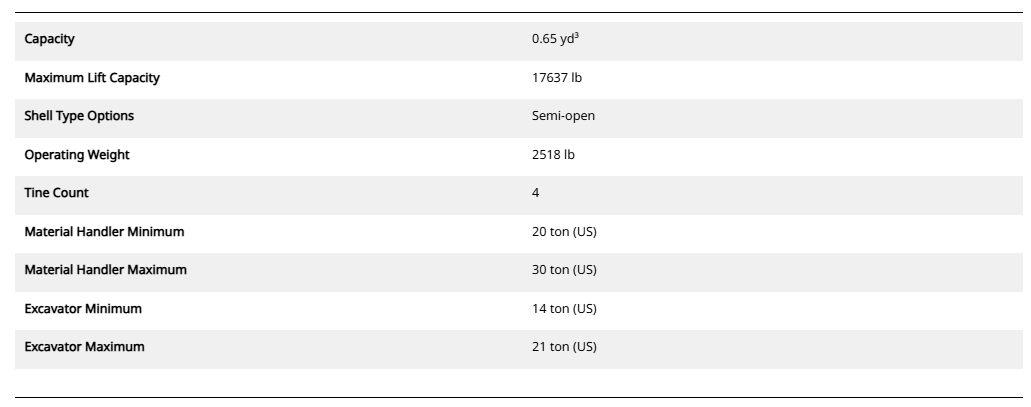Click the divider line above the table
The image size is (1031, 407).
point(515,13)
